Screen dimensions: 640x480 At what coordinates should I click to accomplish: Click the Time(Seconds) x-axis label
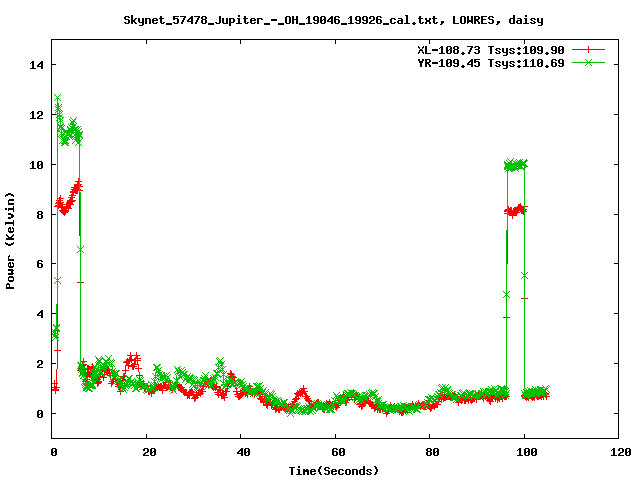[334, 471]
